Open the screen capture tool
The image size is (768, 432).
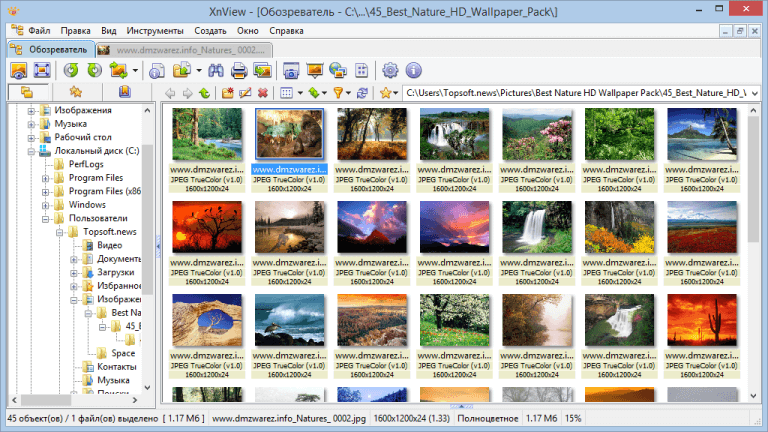[291, 71]
